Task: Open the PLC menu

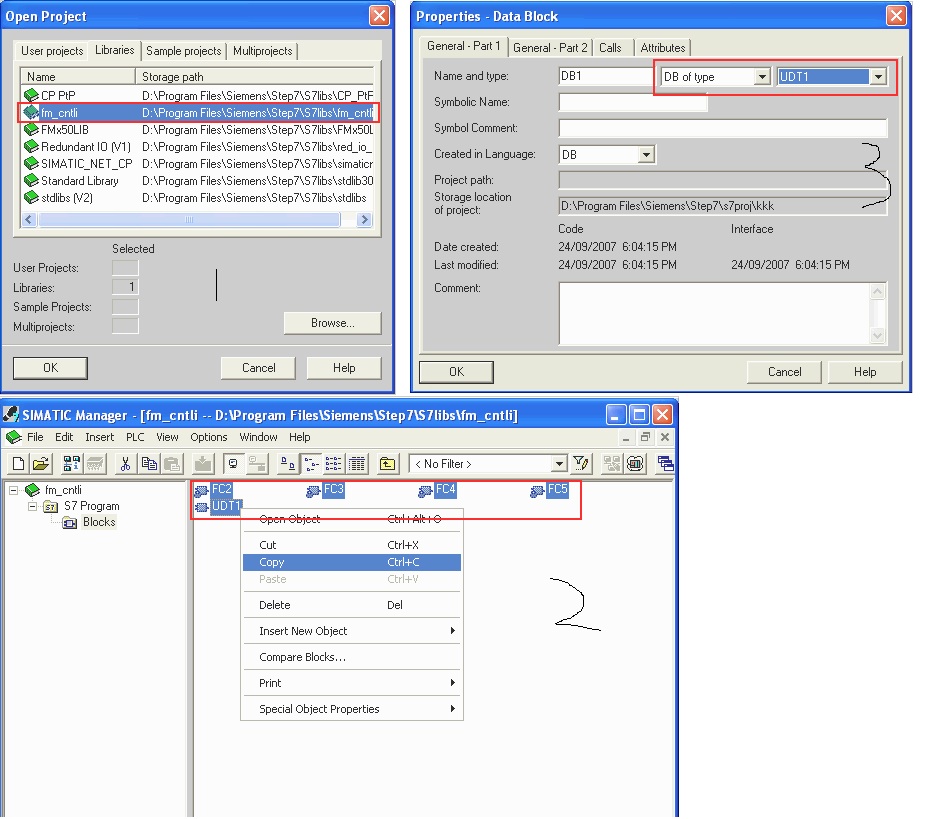Action: tap(135, 437)
